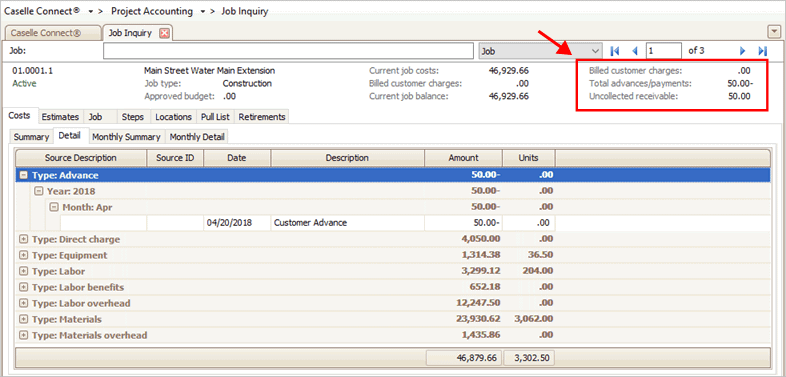Click the 4,050.00 Direct charge amount

[x=481, y=239]
